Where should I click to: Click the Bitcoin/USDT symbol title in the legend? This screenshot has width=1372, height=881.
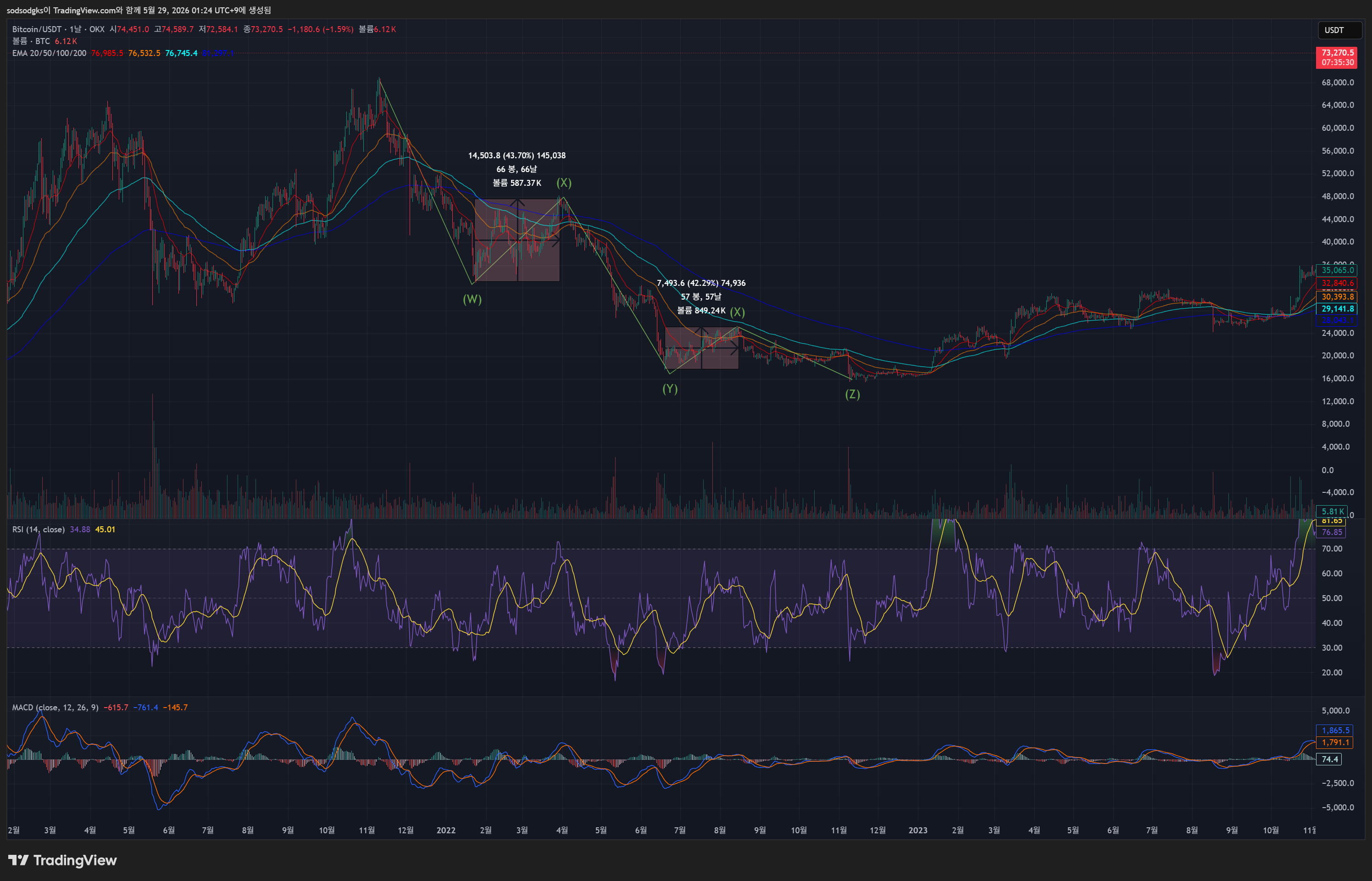tap(37, 29)
